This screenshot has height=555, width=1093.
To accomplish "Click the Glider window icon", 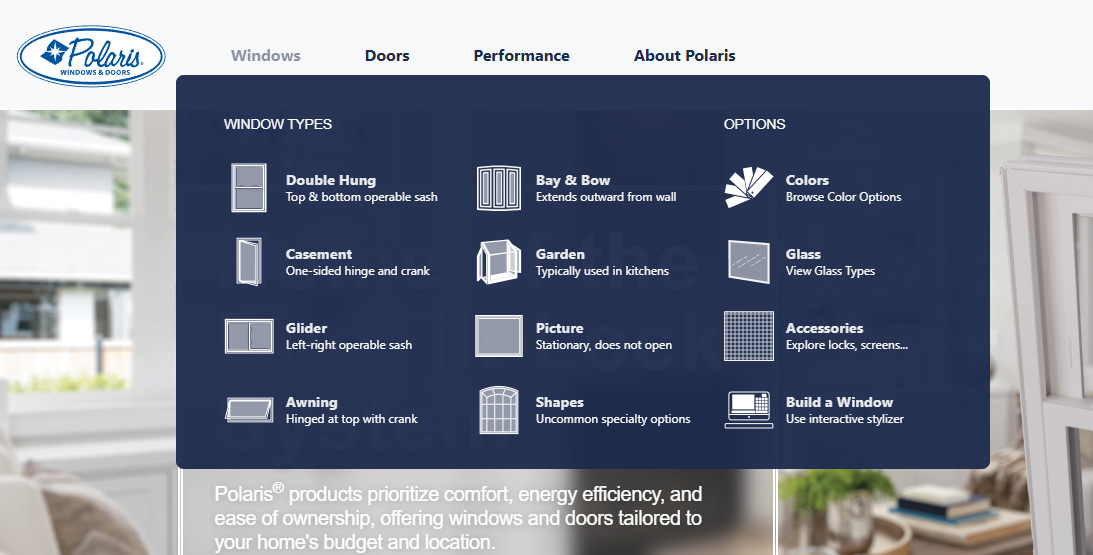I will (x=249, y=336).
